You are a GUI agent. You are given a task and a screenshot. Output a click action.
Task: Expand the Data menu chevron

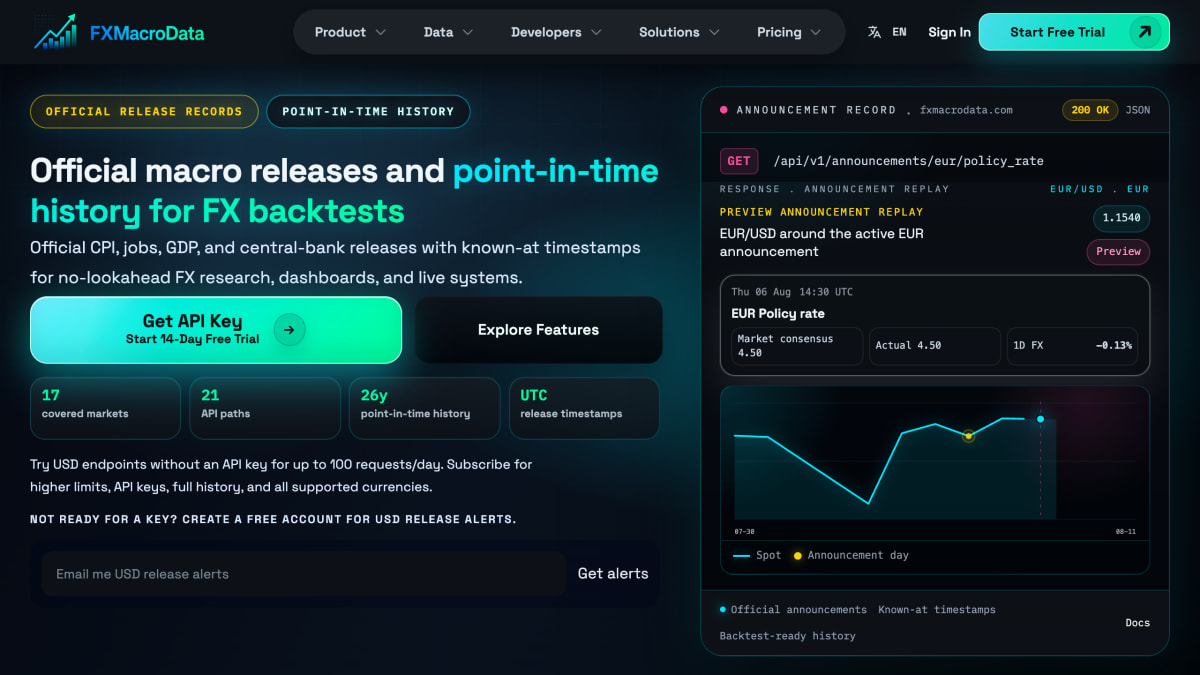point(468,32)
